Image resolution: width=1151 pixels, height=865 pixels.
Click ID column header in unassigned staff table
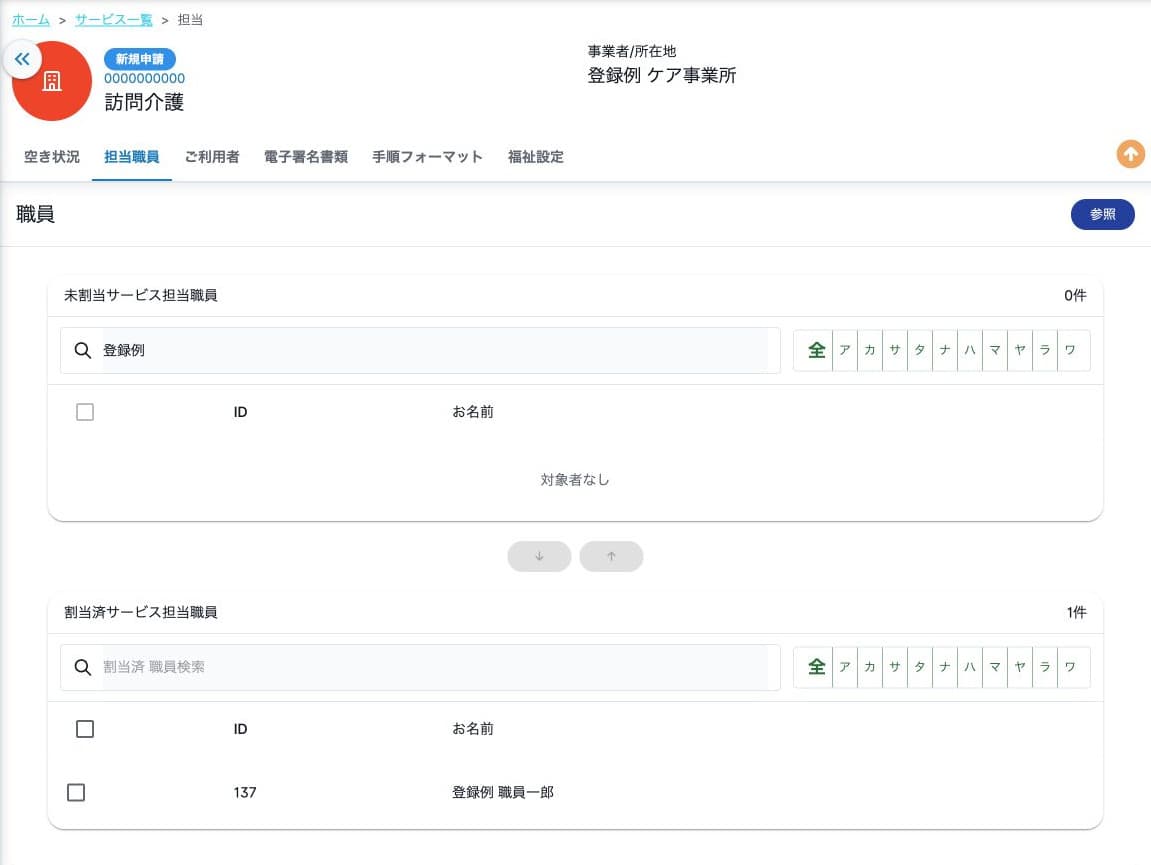[240, 412]
